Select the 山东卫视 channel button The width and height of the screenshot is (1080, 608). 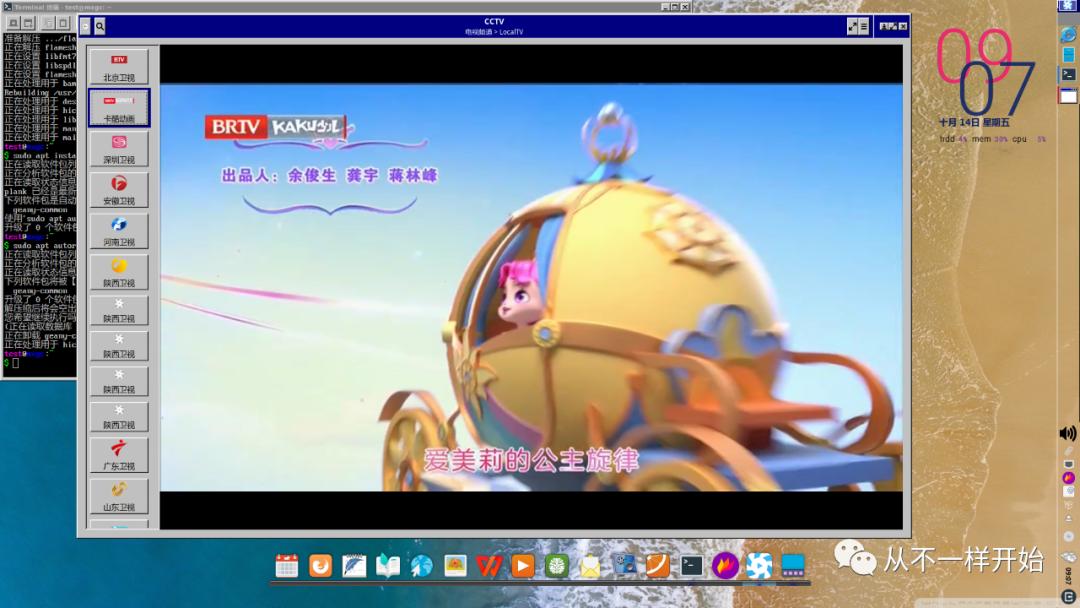(x=119, y=496)
